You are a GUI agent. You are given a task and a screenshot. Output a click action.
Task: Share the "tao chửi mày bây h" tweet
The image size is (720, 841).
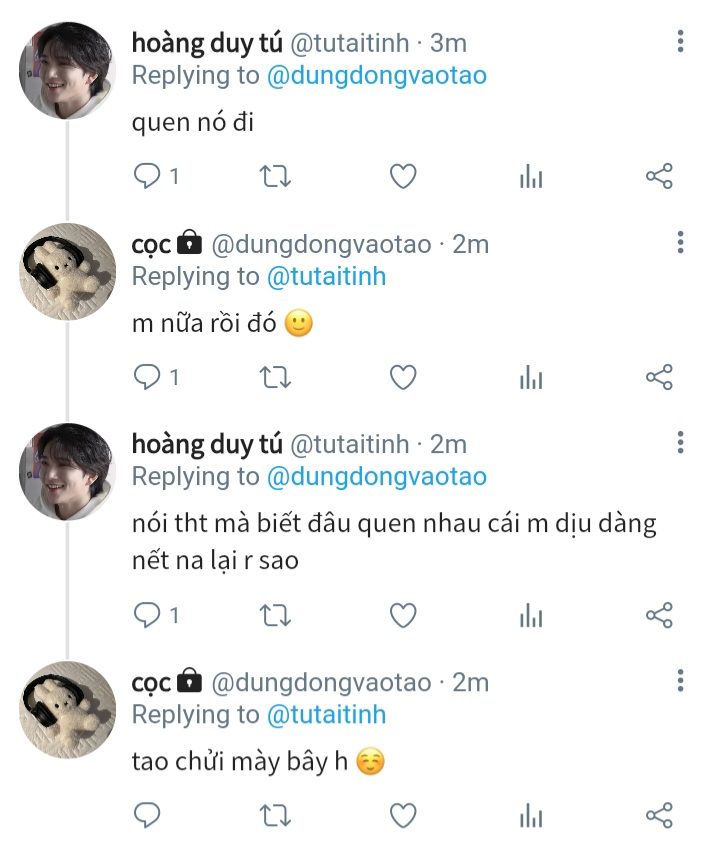tap(659, 815)
